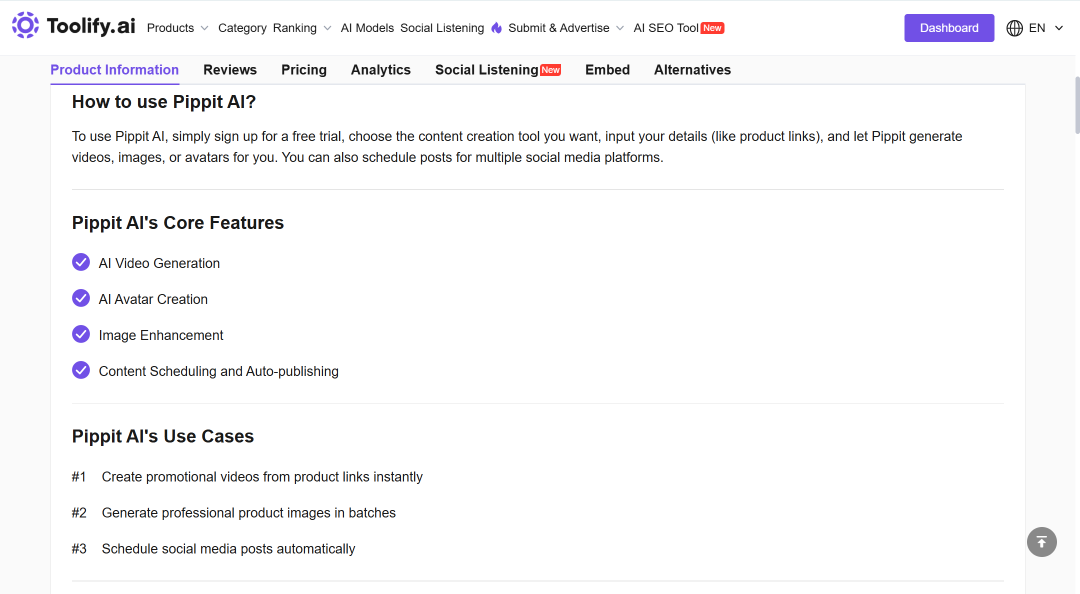Viewport: 1080px width, 594px height.
Task: Switch to the Social Listening tab
Action: tap(486, 70)
